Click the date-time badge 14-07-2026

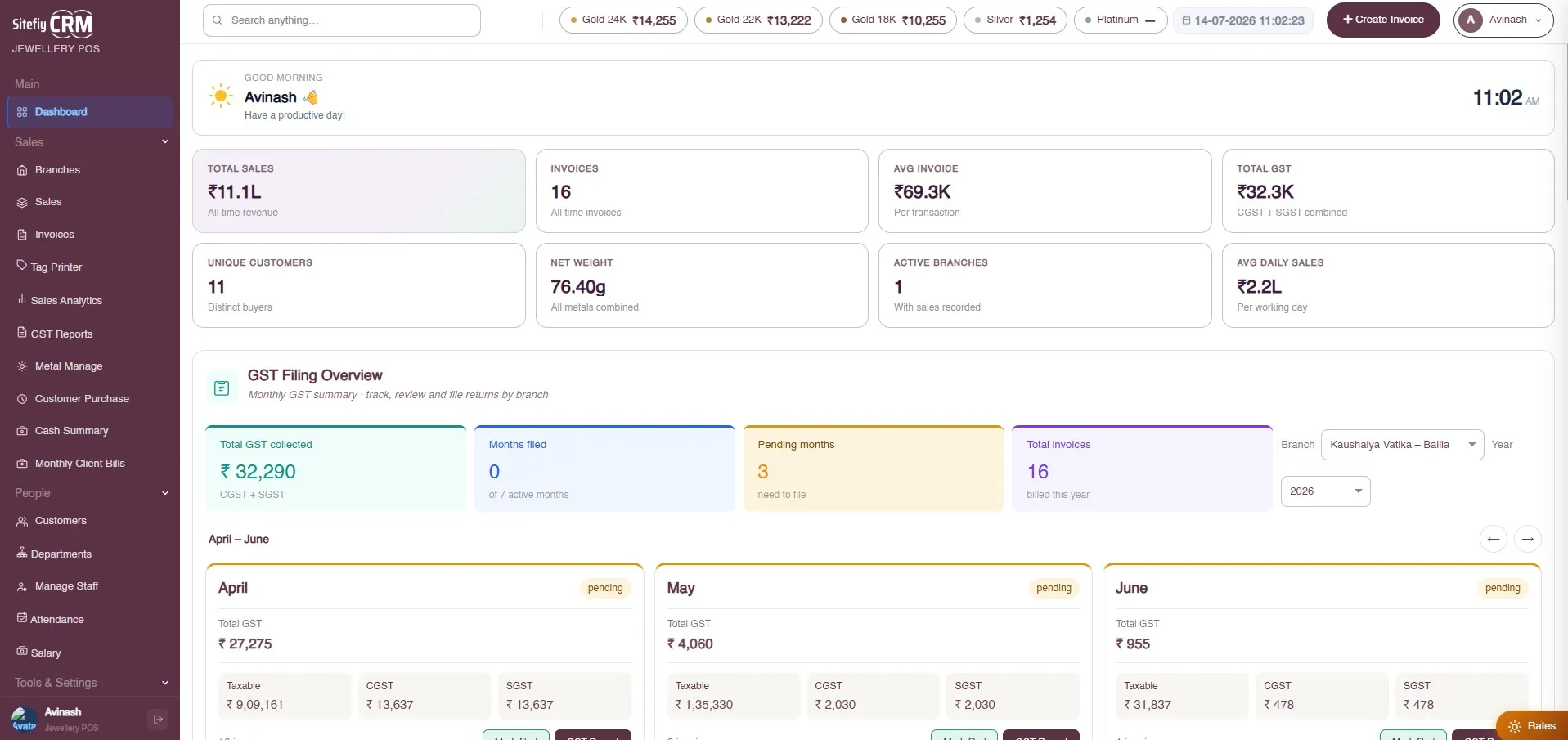pyautogui.click(x=1243, y=20)
